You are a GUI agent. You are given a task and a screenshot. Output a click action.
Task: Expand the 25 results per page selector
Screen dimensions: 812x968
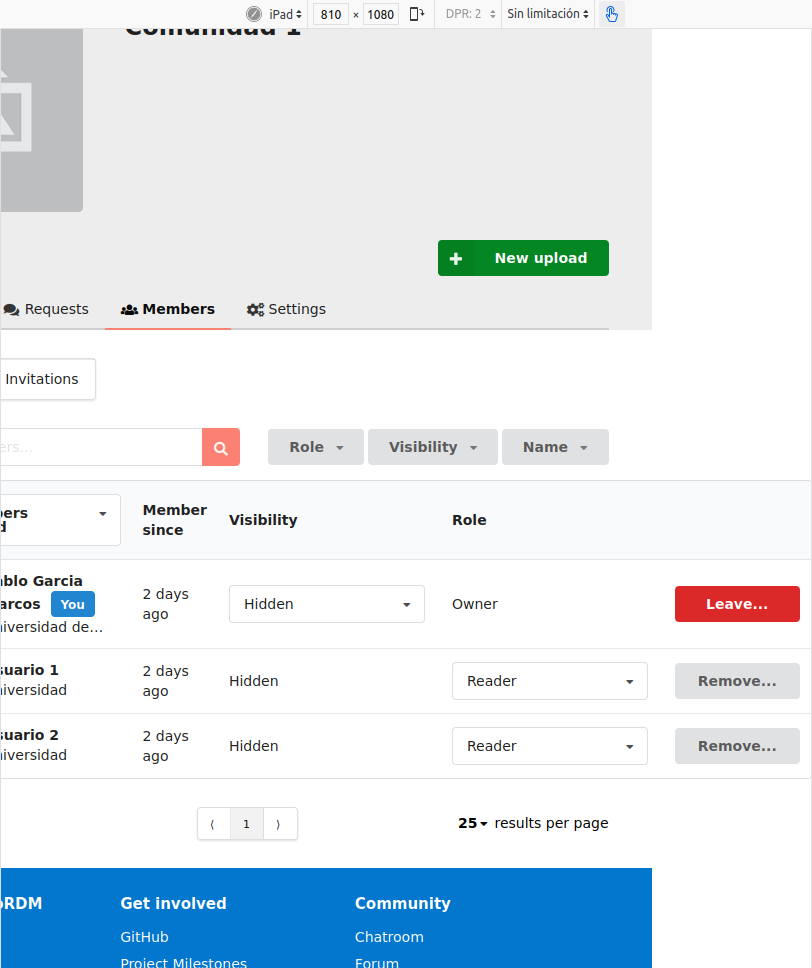tap(471, 823)
